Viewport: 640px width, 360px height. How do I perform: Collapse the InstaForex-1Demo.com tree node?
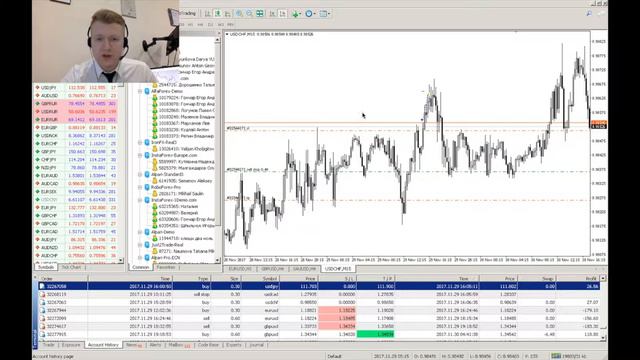140,200
